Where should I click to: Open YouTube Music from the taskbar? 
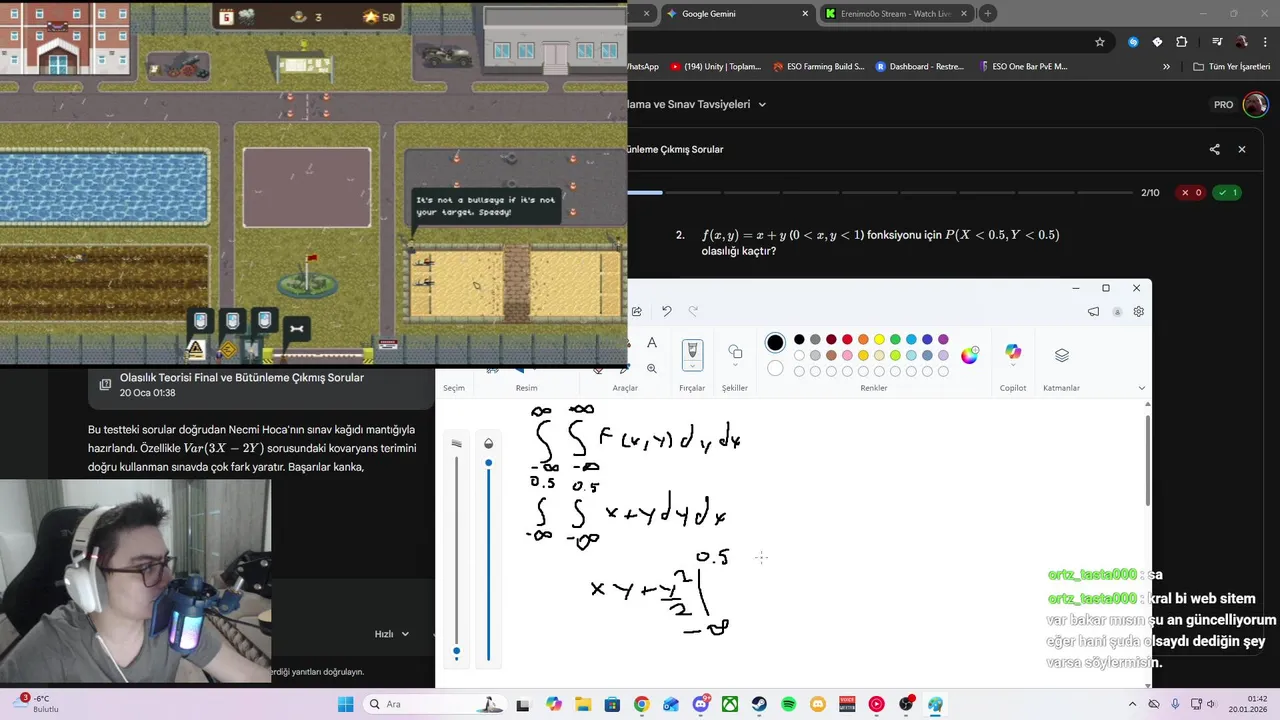[877, 704]
